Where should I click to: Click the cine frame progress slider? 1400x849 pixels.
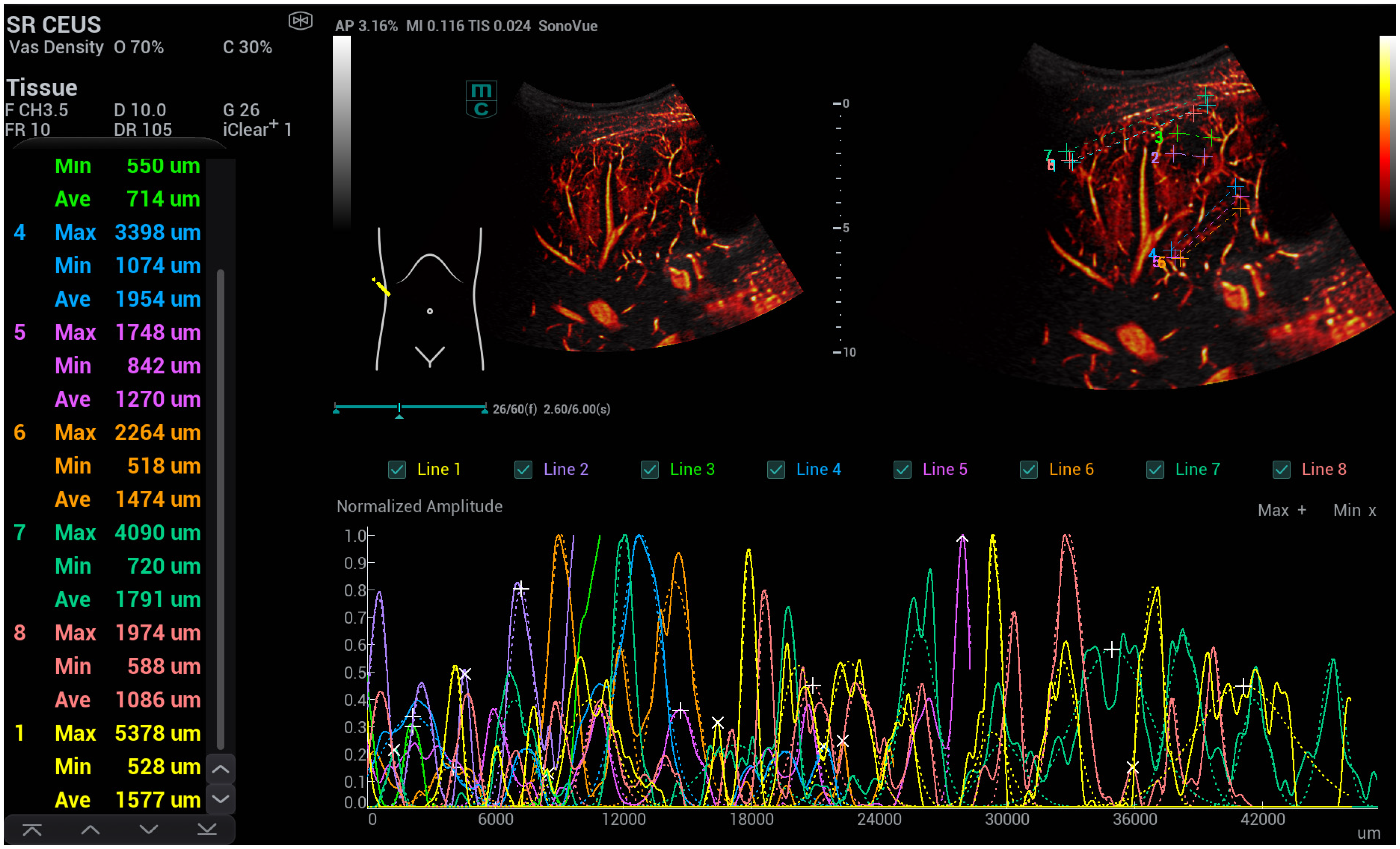pos(400,408)
